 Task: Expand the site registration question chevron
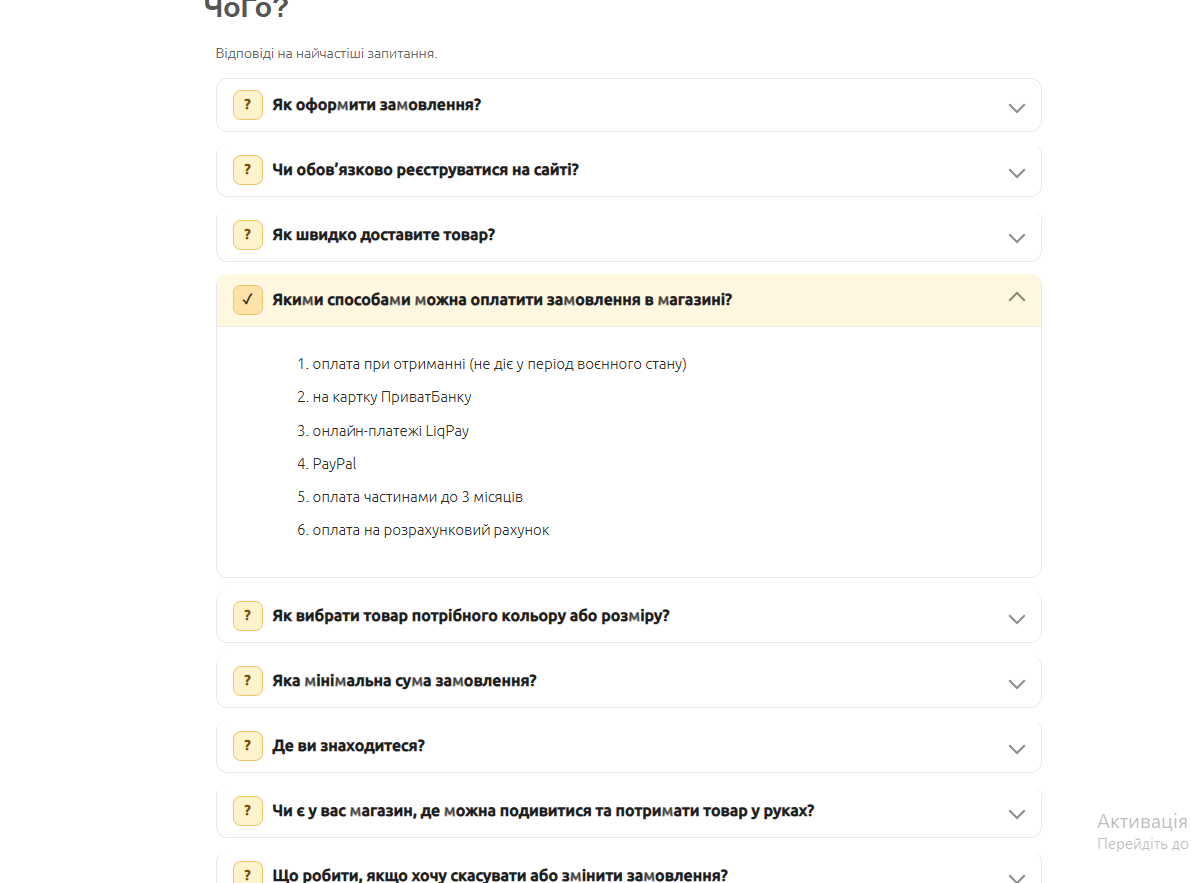pos(1016,173)
